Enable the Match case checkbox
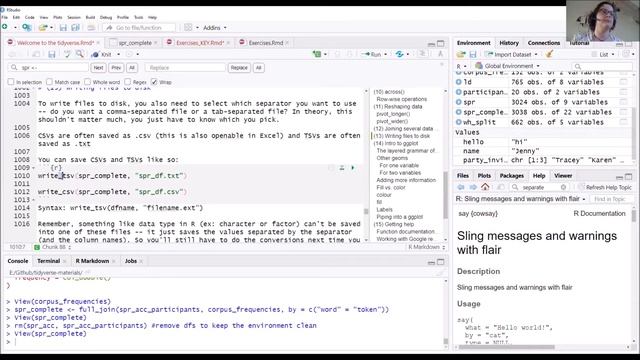640x360 pixels. point(49,82)
